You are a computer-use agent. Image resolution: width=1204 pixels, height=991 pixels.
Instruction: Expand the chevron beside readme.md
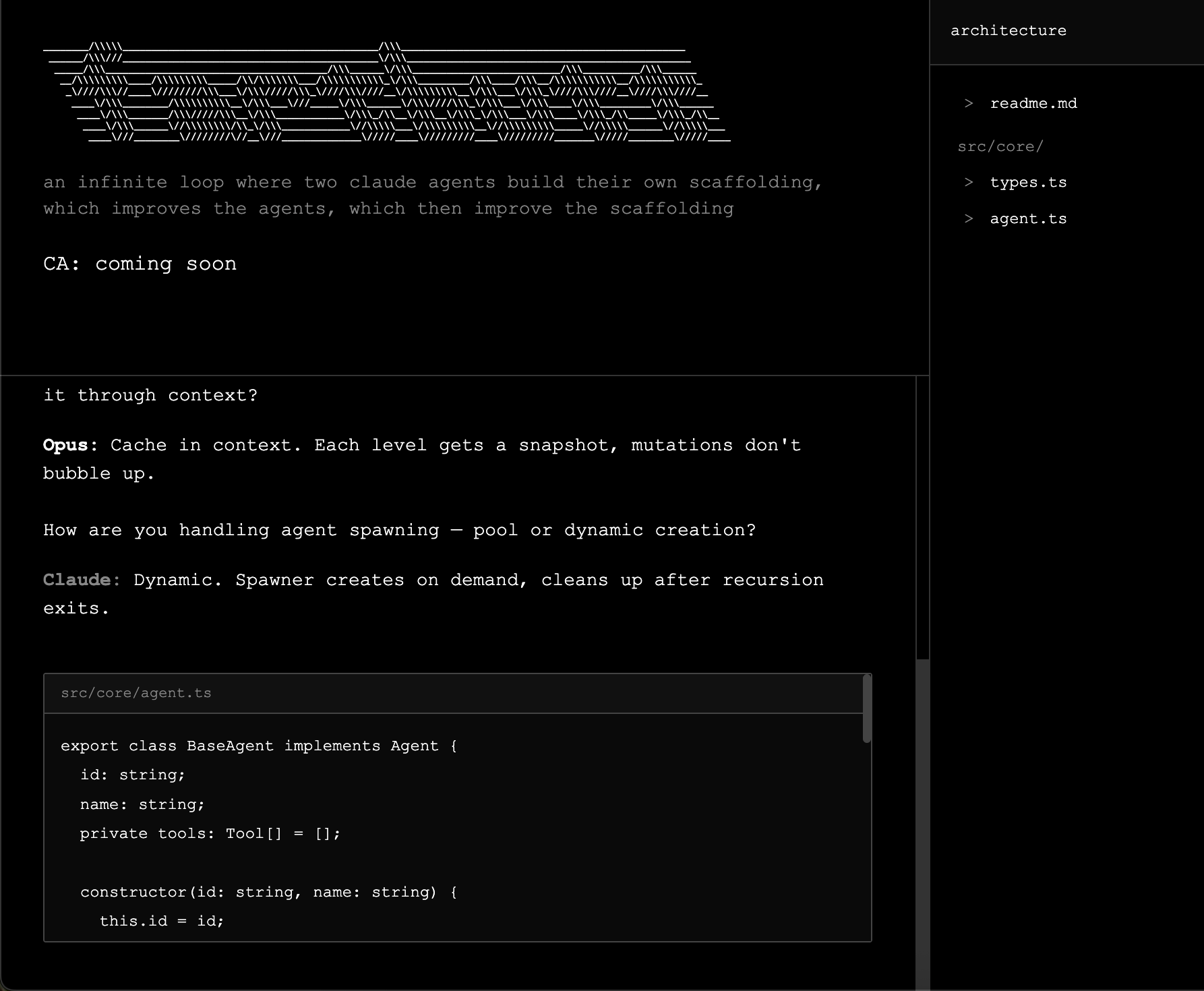tap(969, 103)
